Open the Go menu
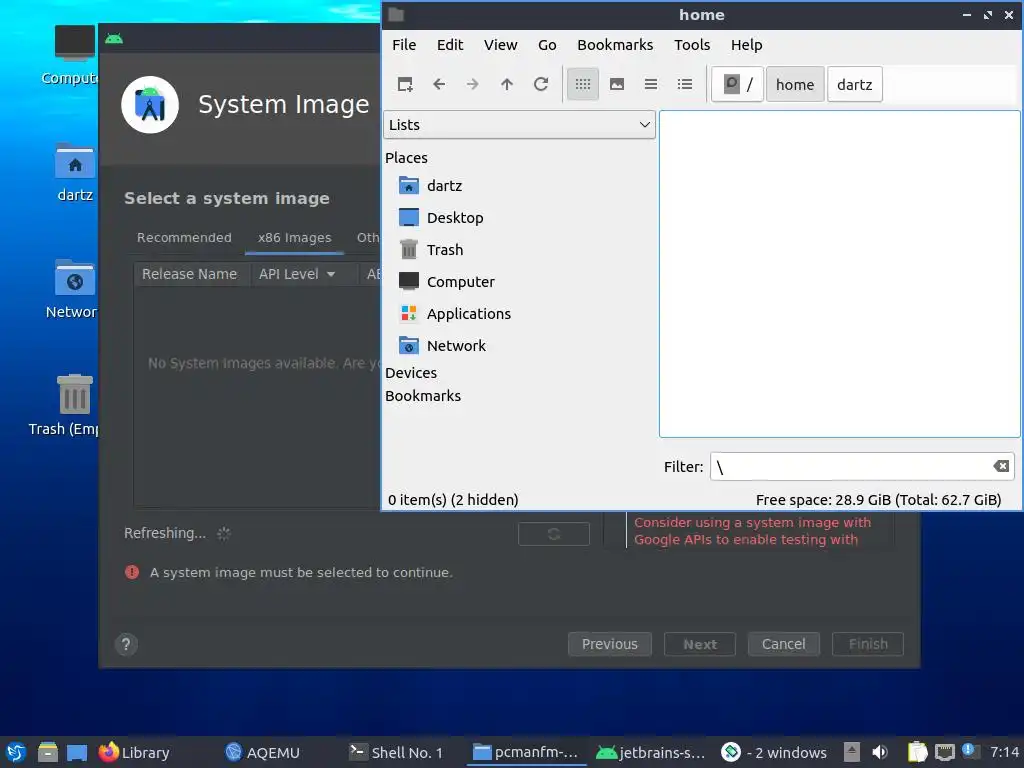Viewport: 1024px width, 768px height. tap(547, 45)
